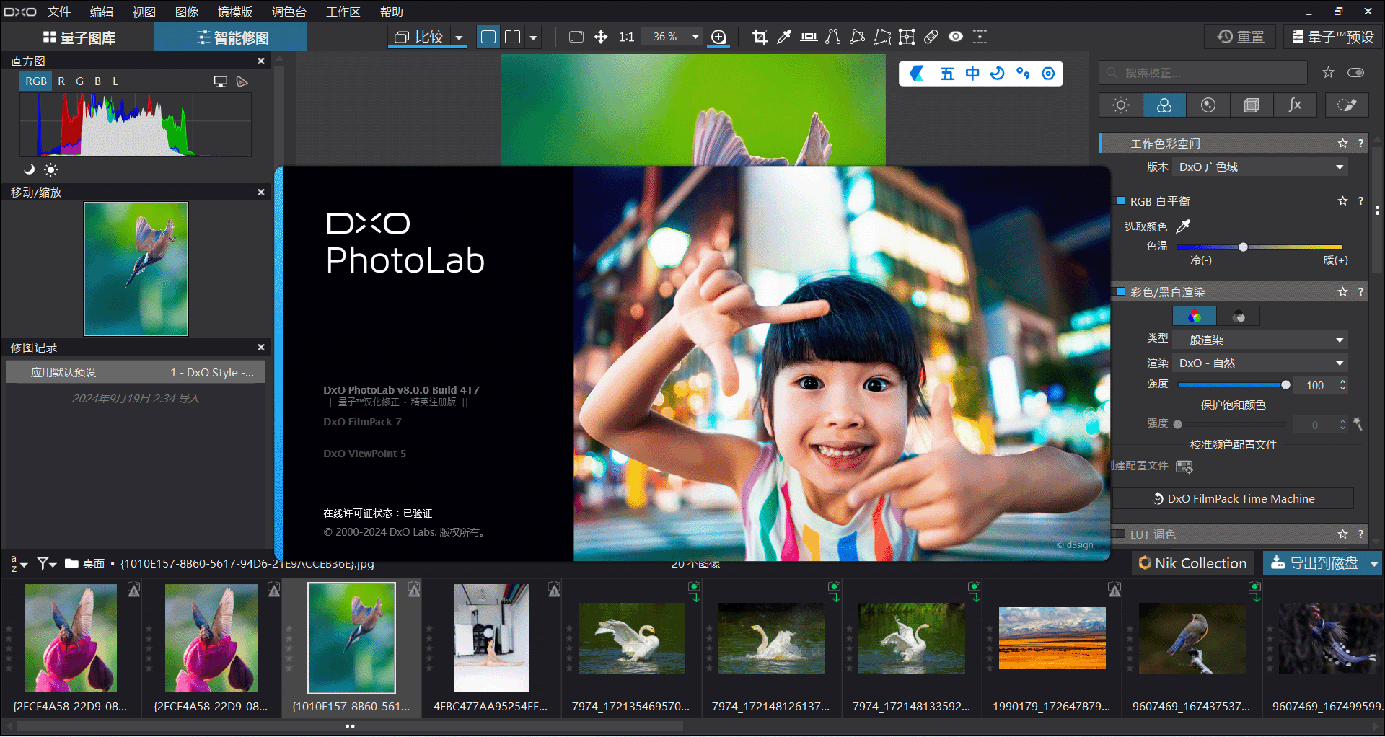Open the Color palette tab icon
Viewport: 1385px width, 737px height.
pyautogui.click(x=1164, y=105)
